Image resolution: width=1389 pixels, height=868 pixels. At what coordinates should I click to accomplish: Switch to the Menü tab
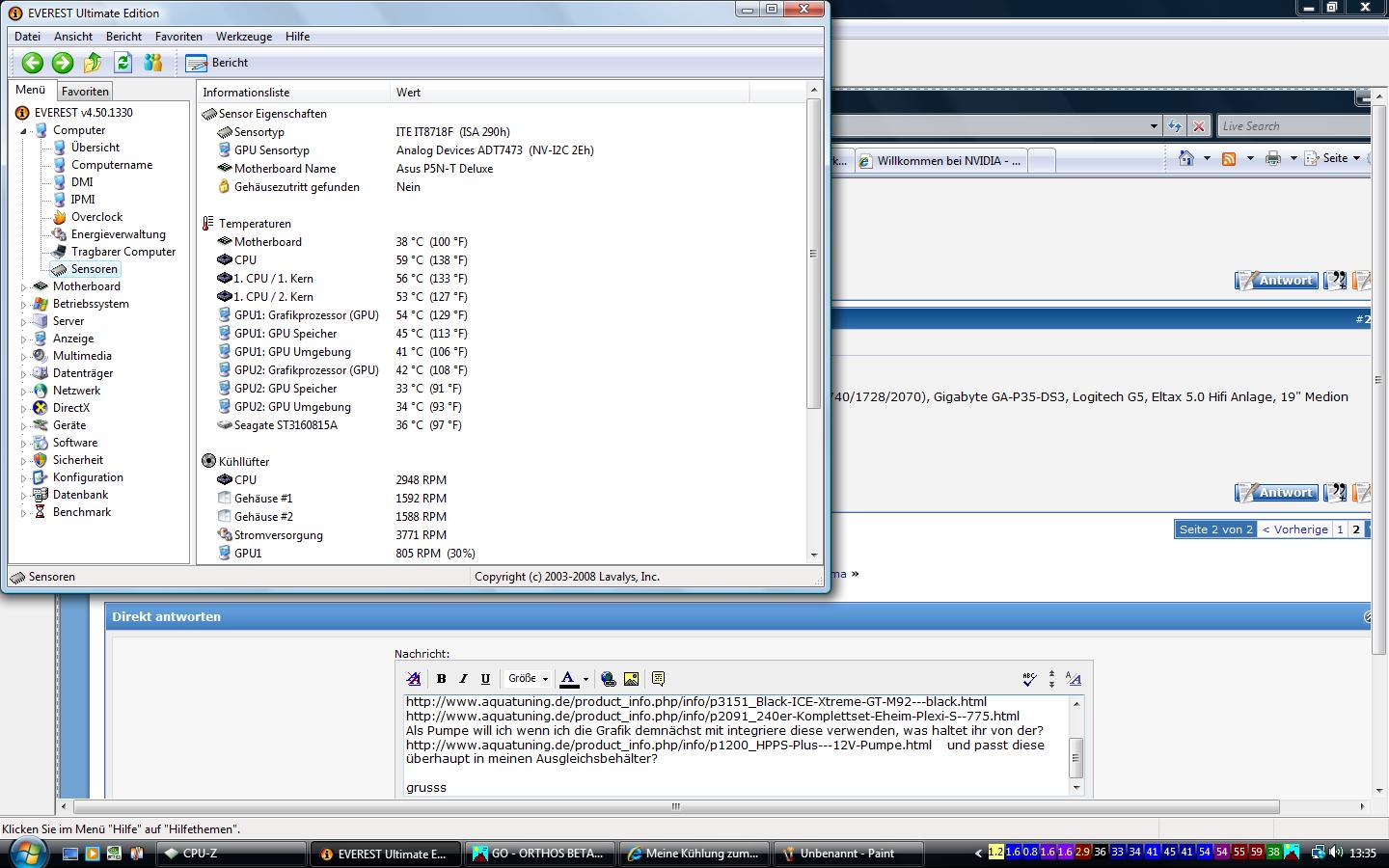[31, 90]
